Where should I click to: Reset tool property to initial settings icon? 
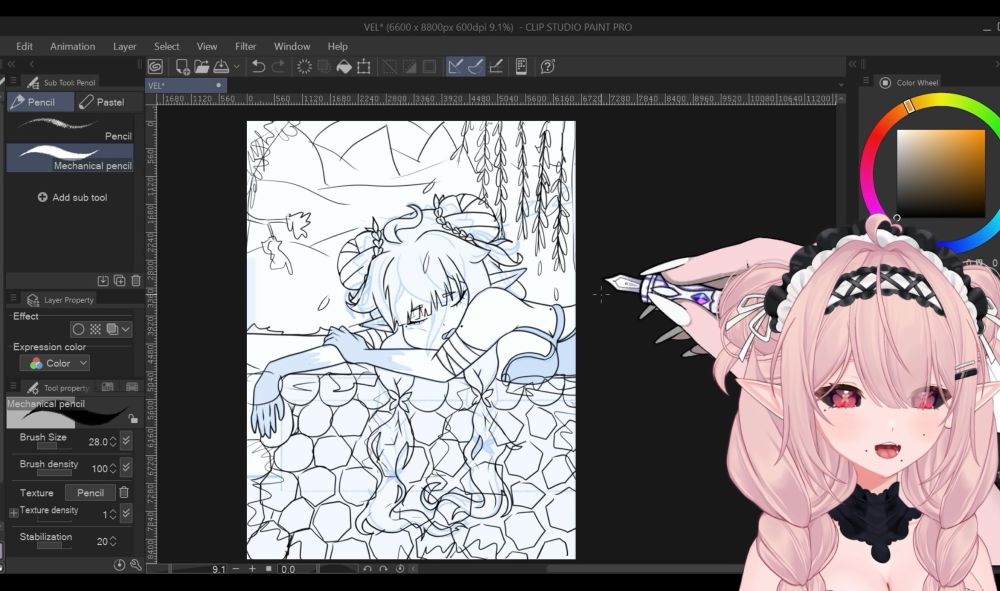[x=119, y=565]
